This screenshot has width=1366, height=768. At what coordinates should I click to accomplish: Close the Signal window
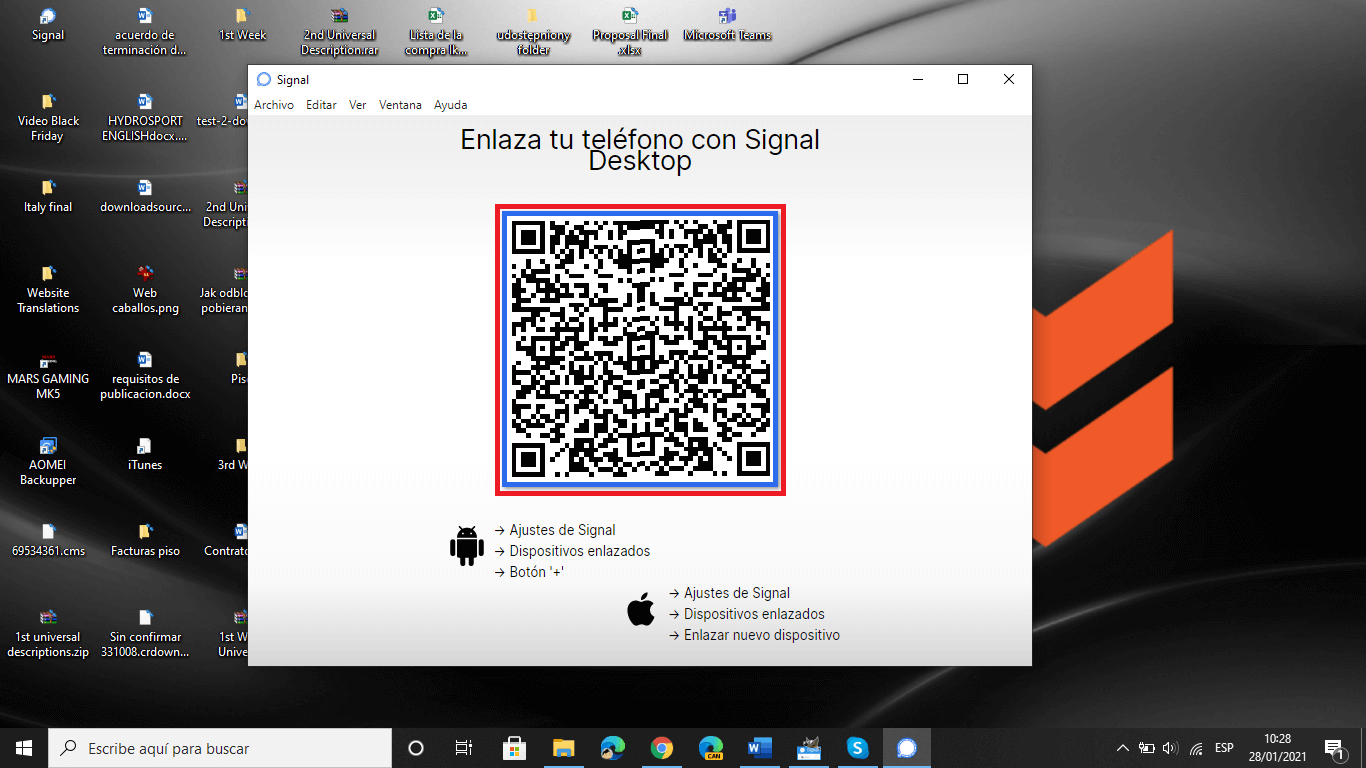1009,80
